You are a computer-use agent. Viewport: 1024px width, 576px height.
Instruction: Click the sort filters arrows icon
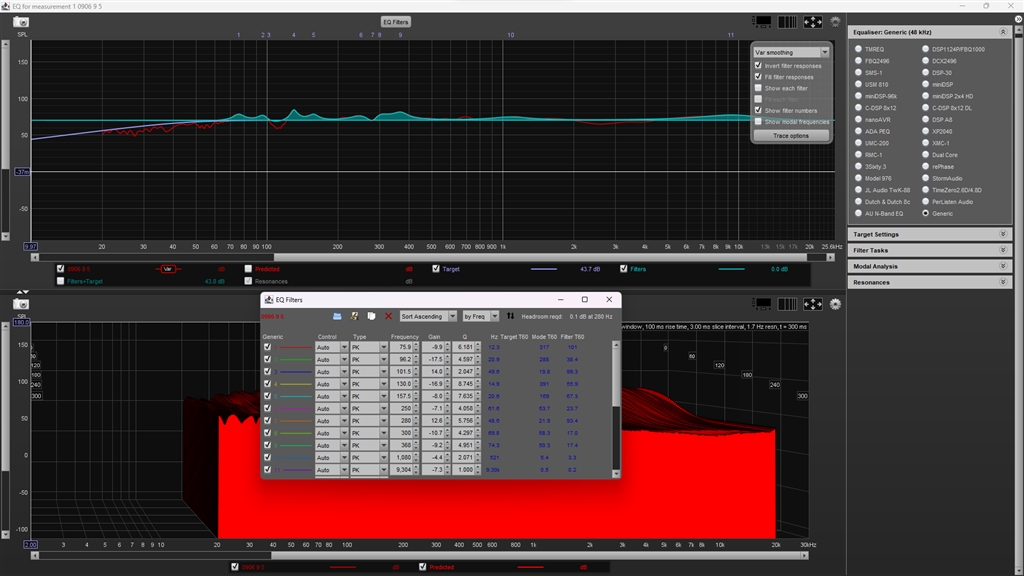click(x=510, y=316)
